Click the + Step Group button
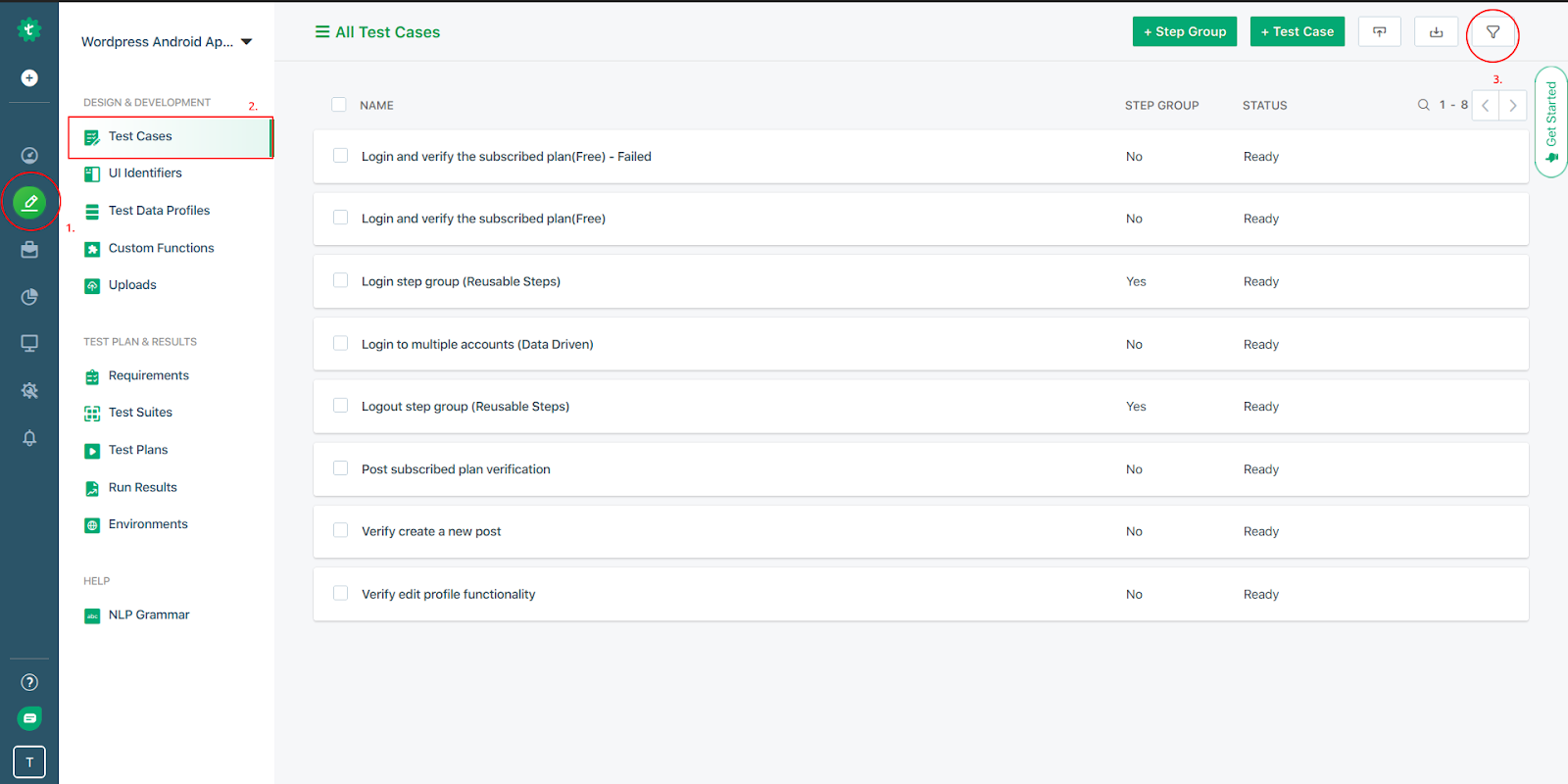 (1185, 31)
